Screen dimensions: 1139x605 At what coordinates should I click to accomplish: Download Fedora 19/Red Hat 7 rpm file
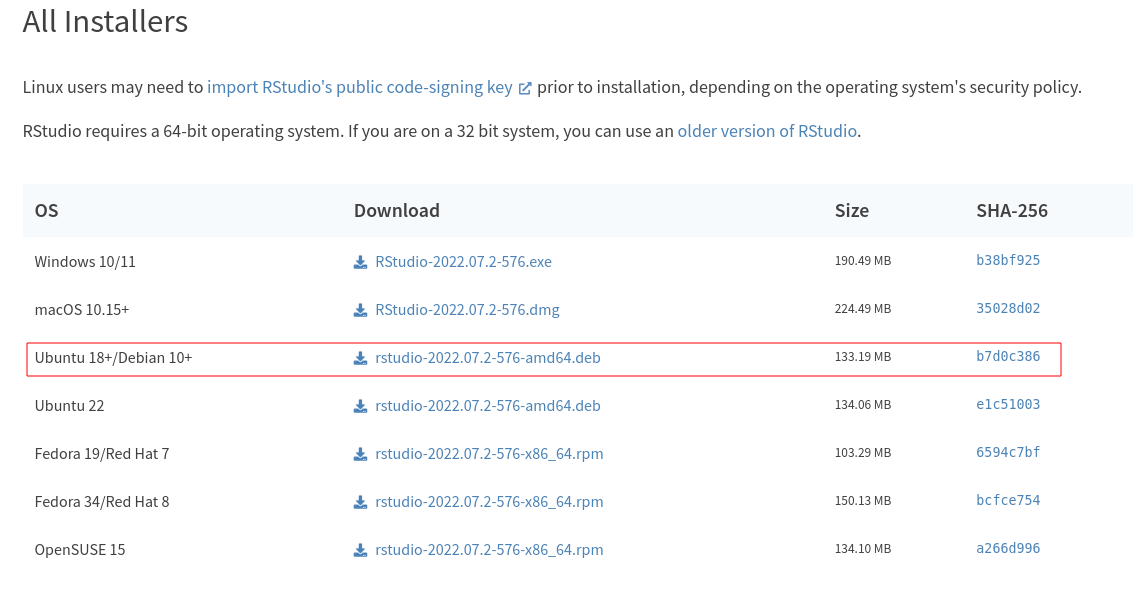[489, 453]
